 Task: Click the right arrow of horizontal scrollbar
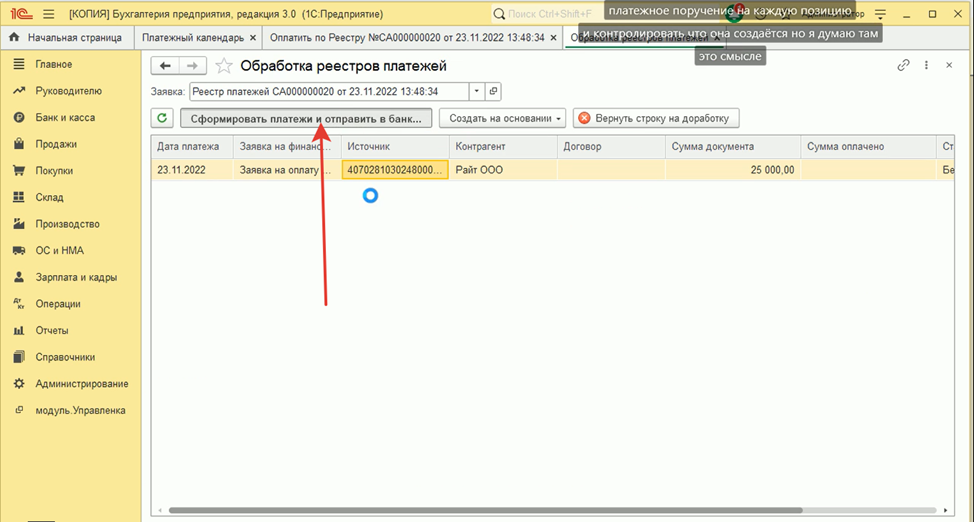pyautogui.click(x=946, y=511)
